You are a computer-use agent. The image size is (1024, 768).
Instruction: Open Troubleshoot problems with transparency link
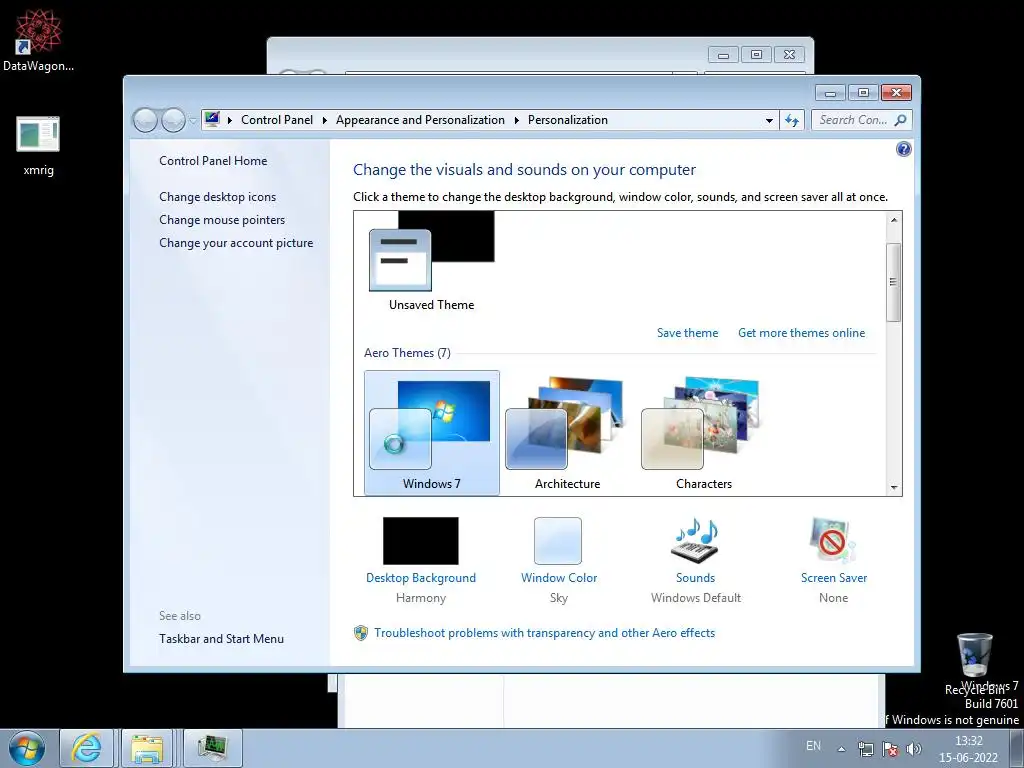[x=544, y=633]
